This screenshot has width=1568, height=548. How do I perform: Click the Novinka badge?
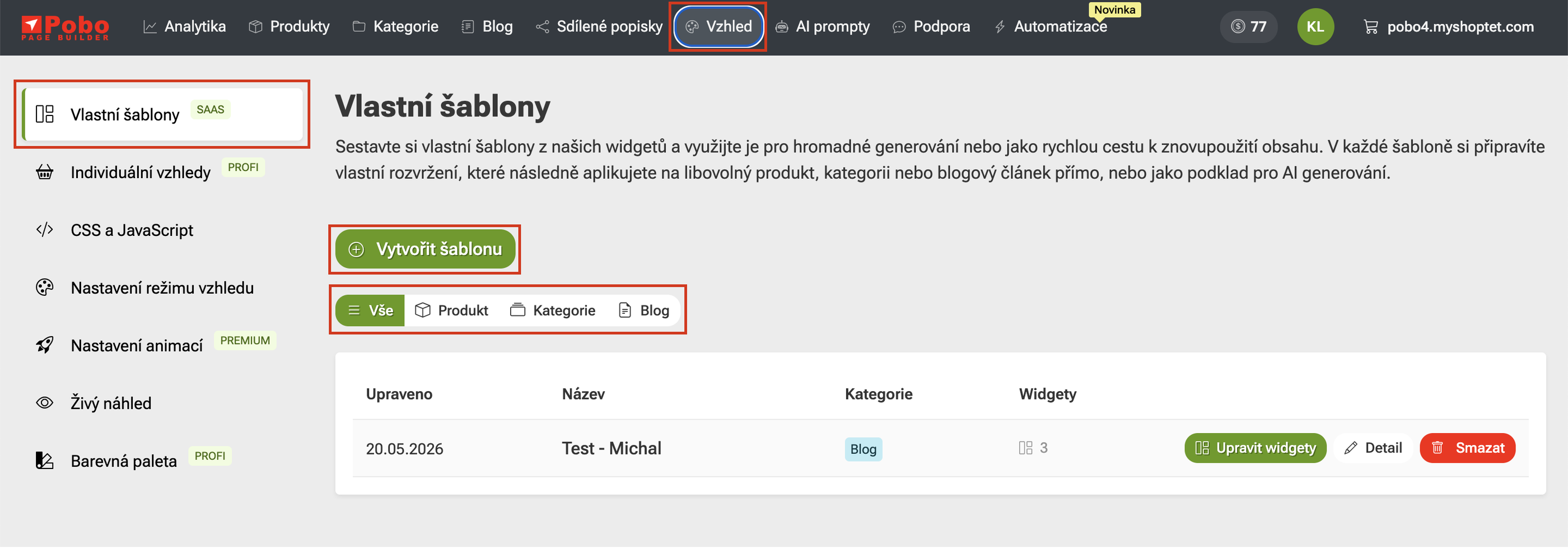[x=1114, y=10]
